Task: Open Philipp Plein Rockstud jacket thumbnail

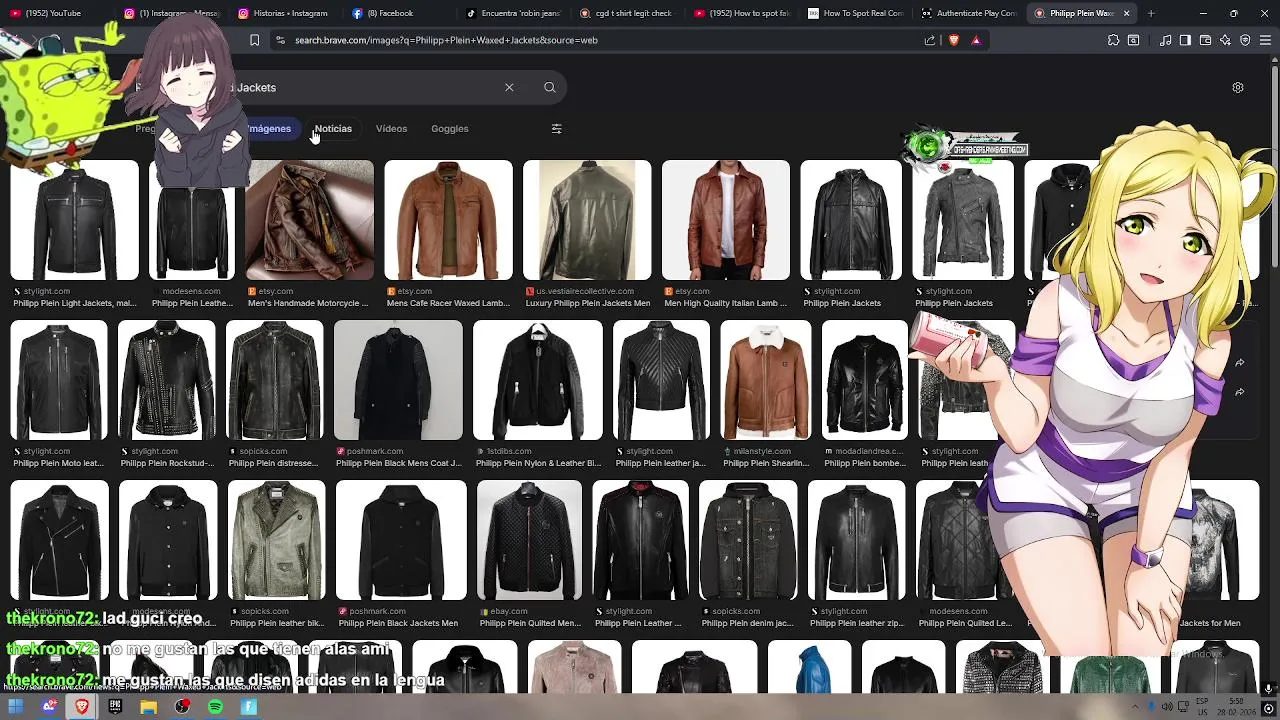Action: (x=166, y=380)
